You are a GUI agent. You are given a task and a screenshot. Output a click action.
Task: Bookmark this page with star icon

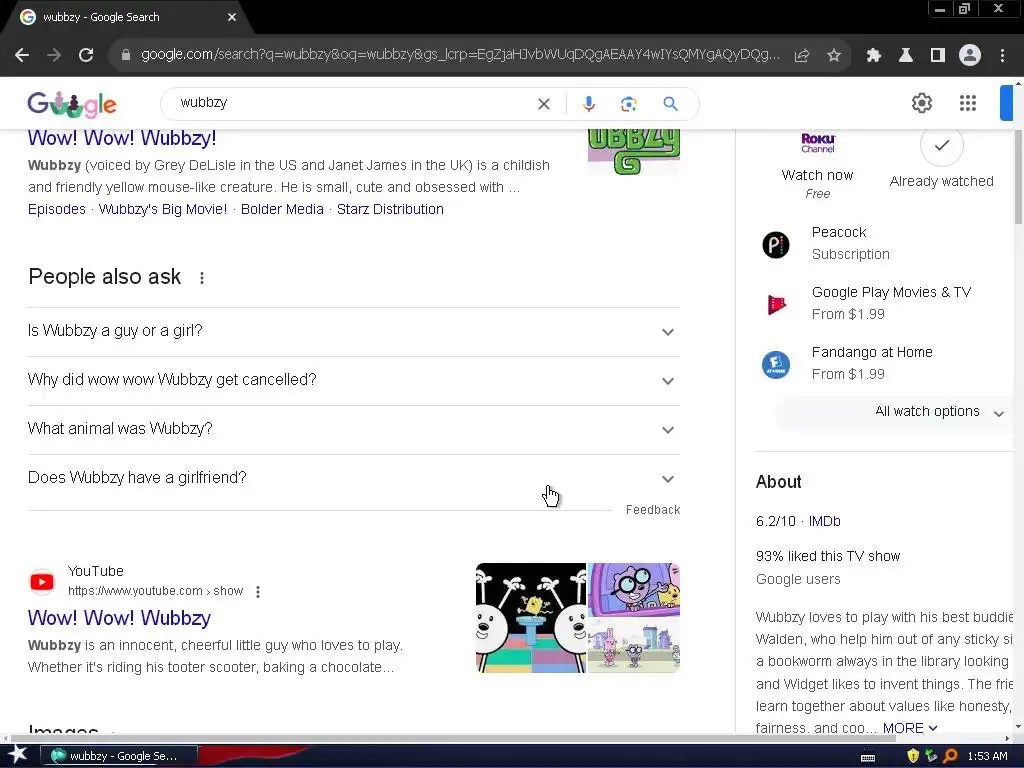(x=834, y=56)
